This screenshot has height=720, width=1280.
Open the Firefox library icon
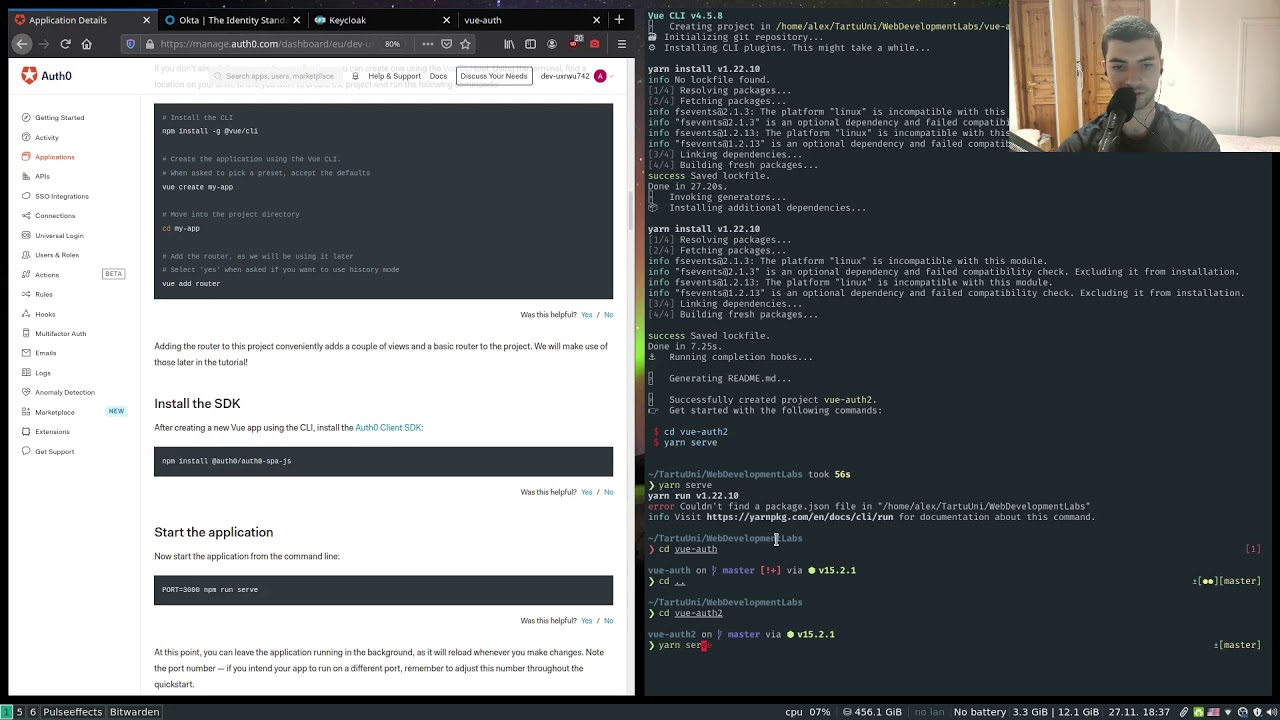(509, 44)
